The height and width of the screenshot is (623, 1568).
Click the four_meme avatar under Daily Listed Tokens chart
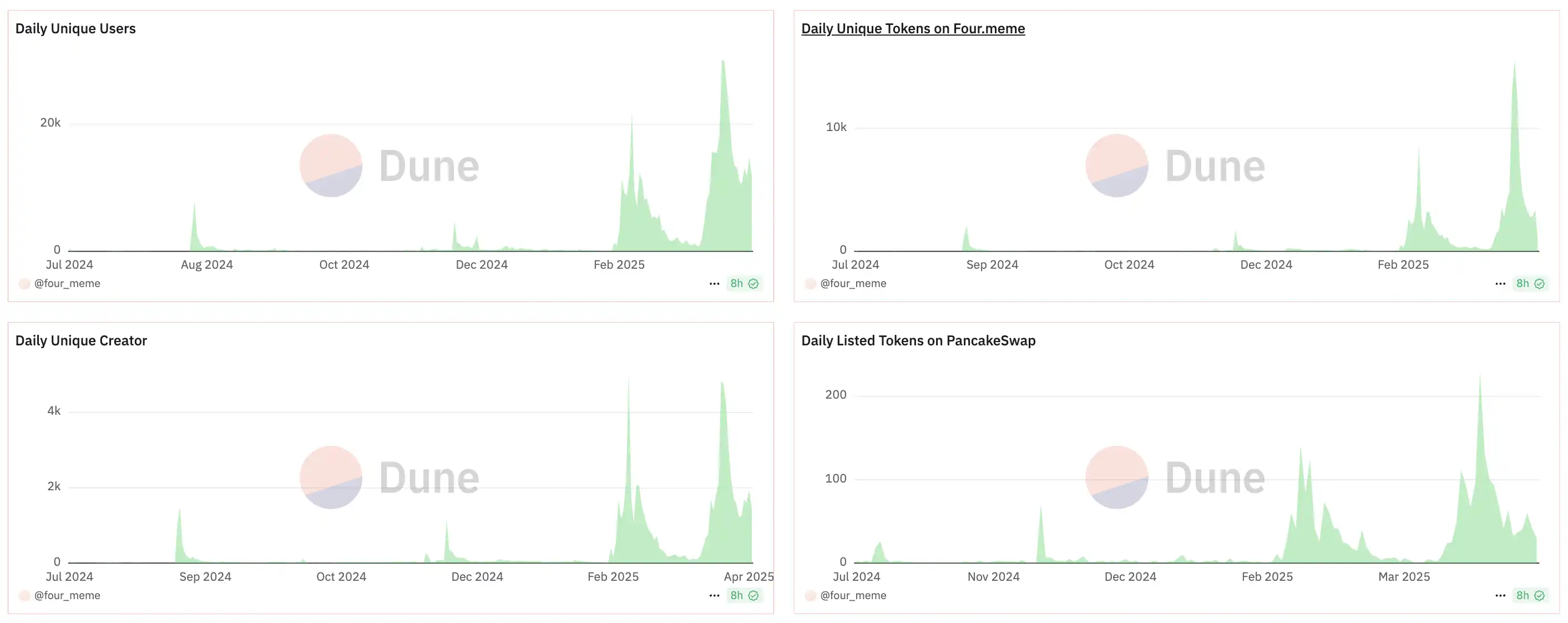coord(810,595)
